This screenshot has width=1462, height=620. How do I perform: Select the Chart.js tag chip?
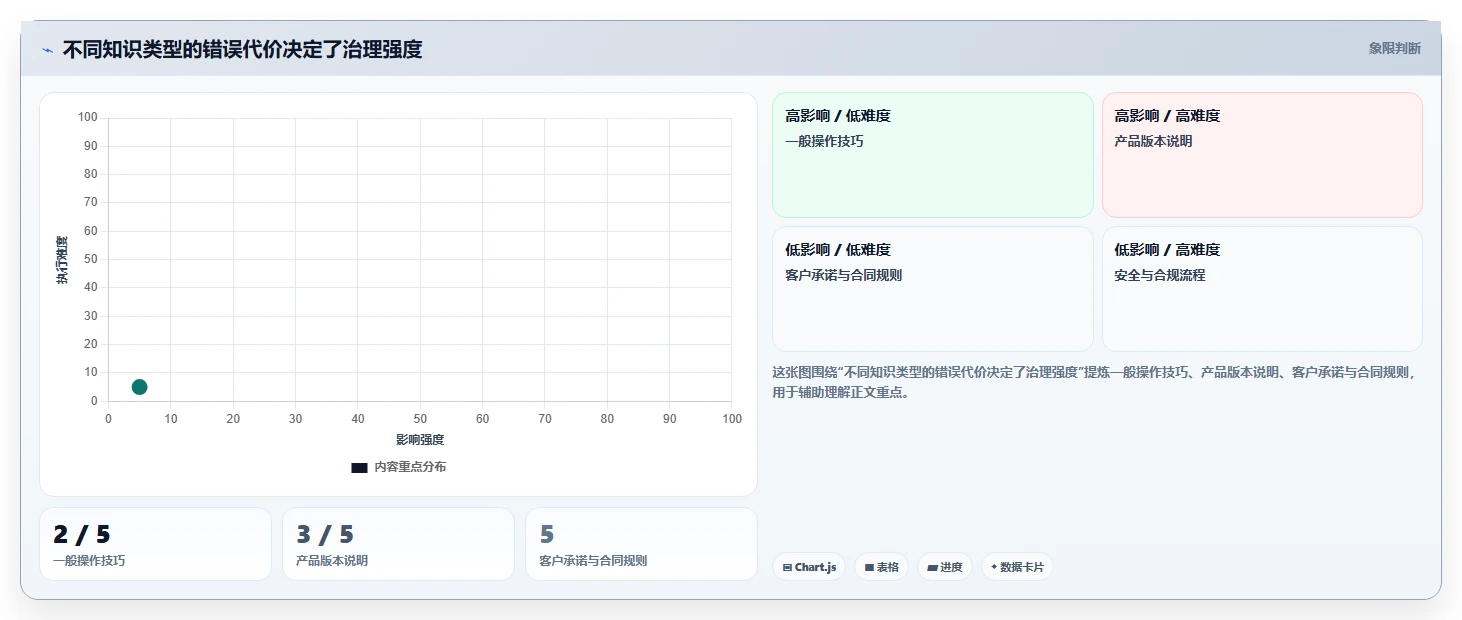(x=809, y=567)
